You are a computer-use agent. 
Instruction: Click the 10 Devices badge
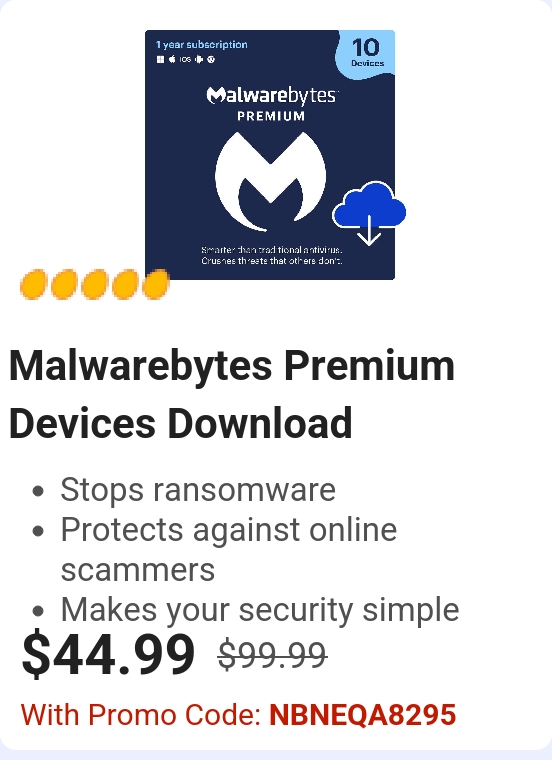click(367, 52)
